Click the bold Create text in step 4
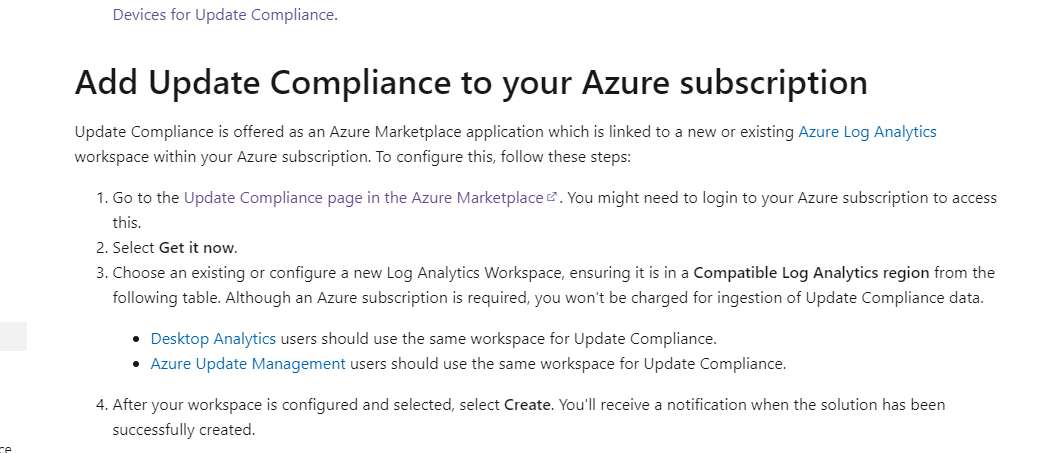The image size is (1047, 453). tap(528, 405)
